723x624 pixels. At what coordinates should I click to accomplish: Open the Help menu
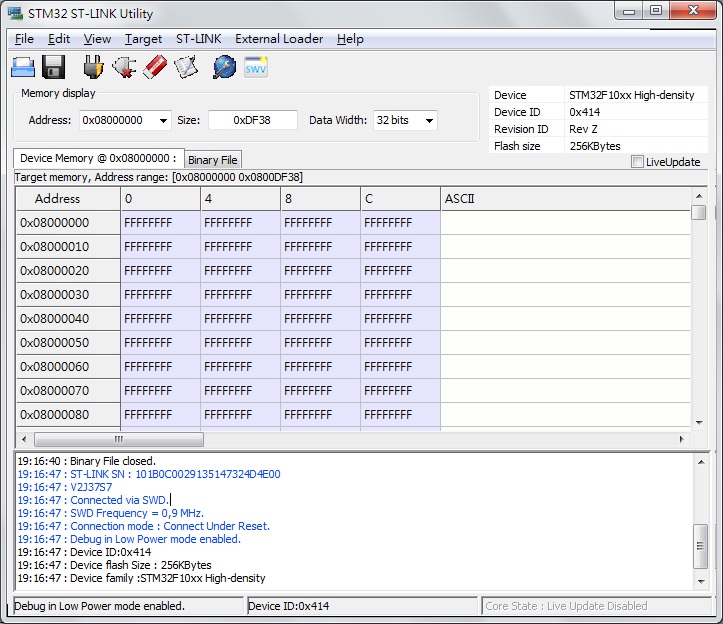pyautogui.click(x=350, y=39)
